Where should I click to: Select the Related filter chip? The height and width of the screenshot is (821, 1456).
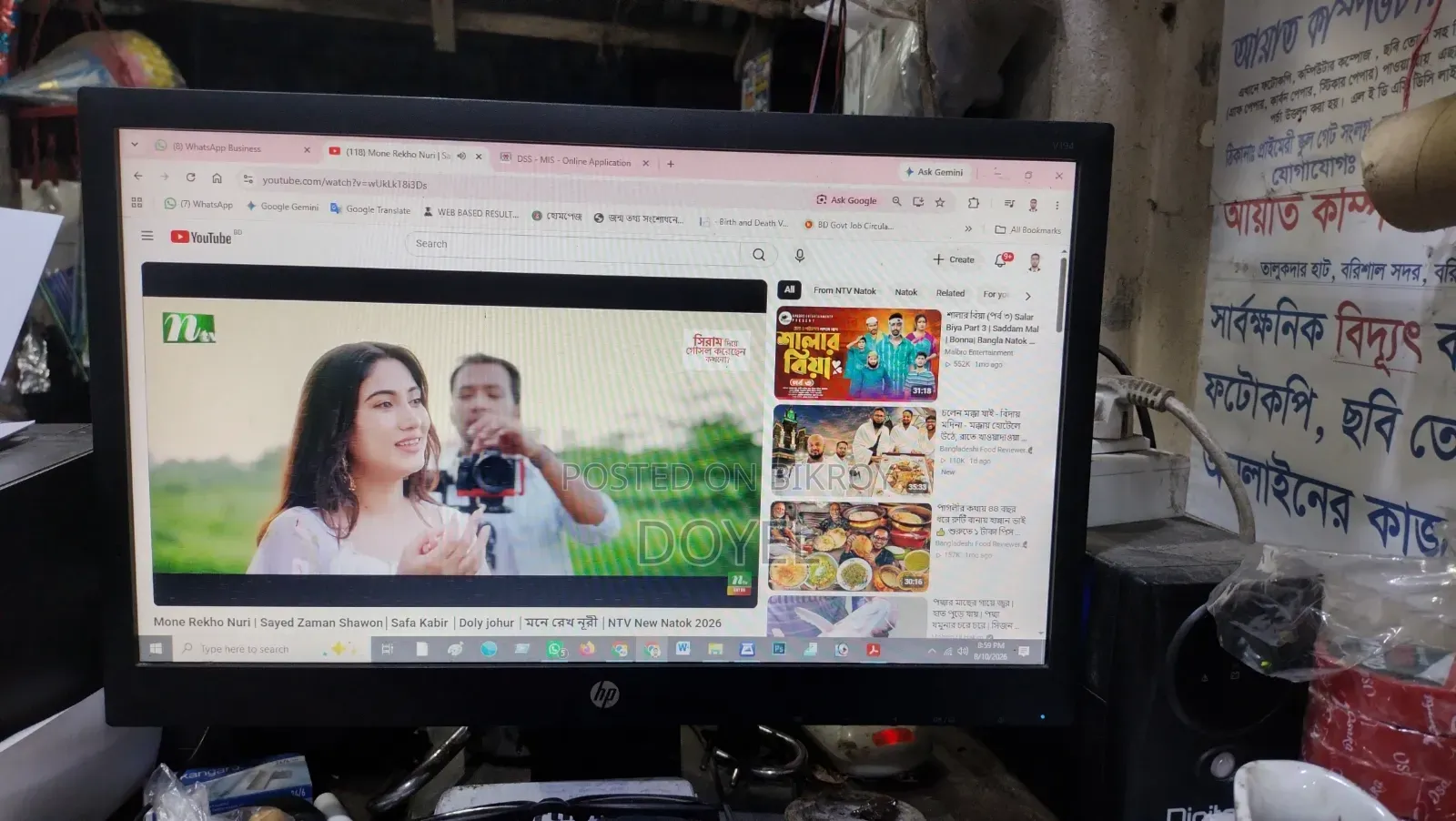tap(950, 293)
